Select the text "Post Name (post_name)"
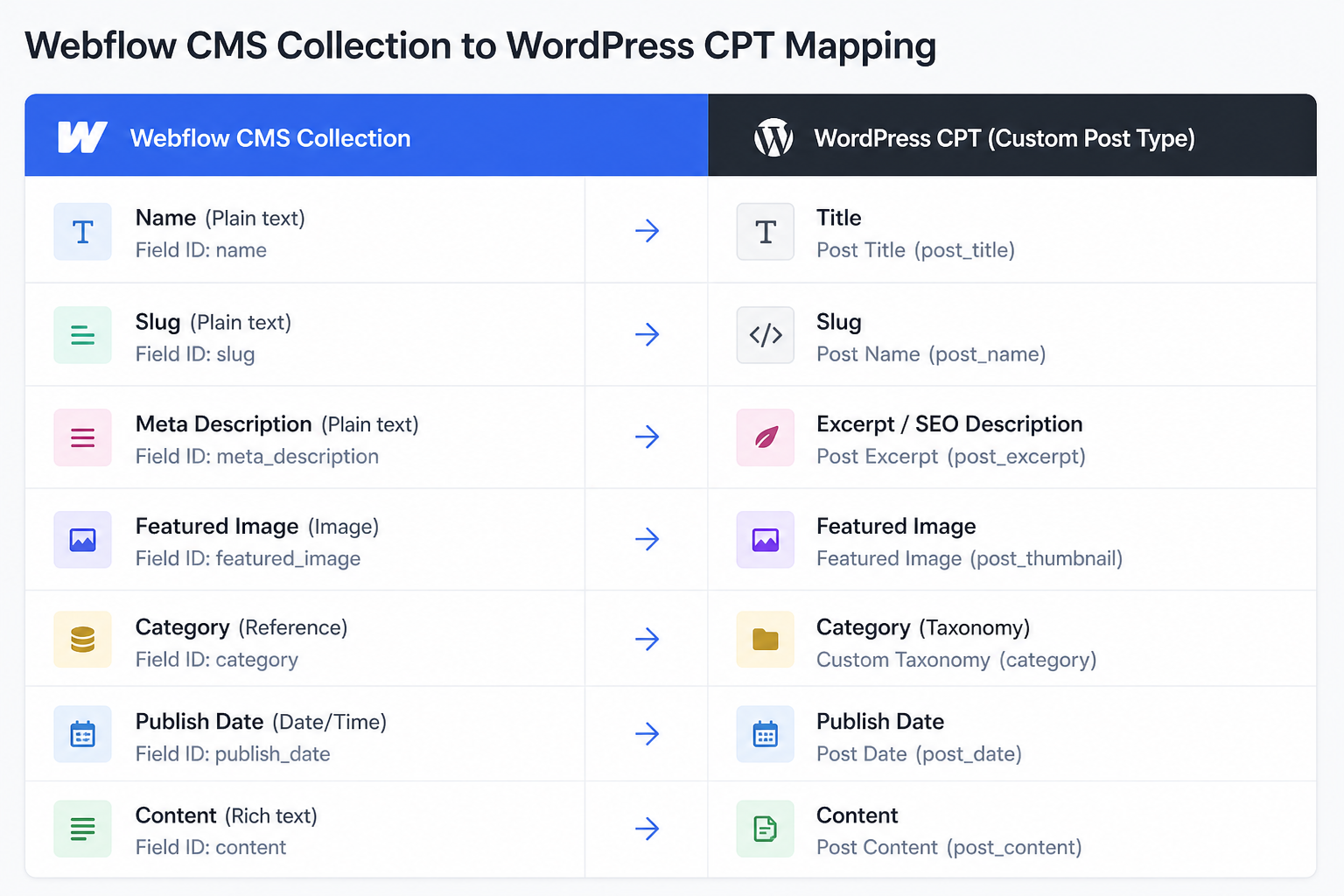Viewport: 1344px width, 896px height. pyautogui.click(x=931, y=354)
